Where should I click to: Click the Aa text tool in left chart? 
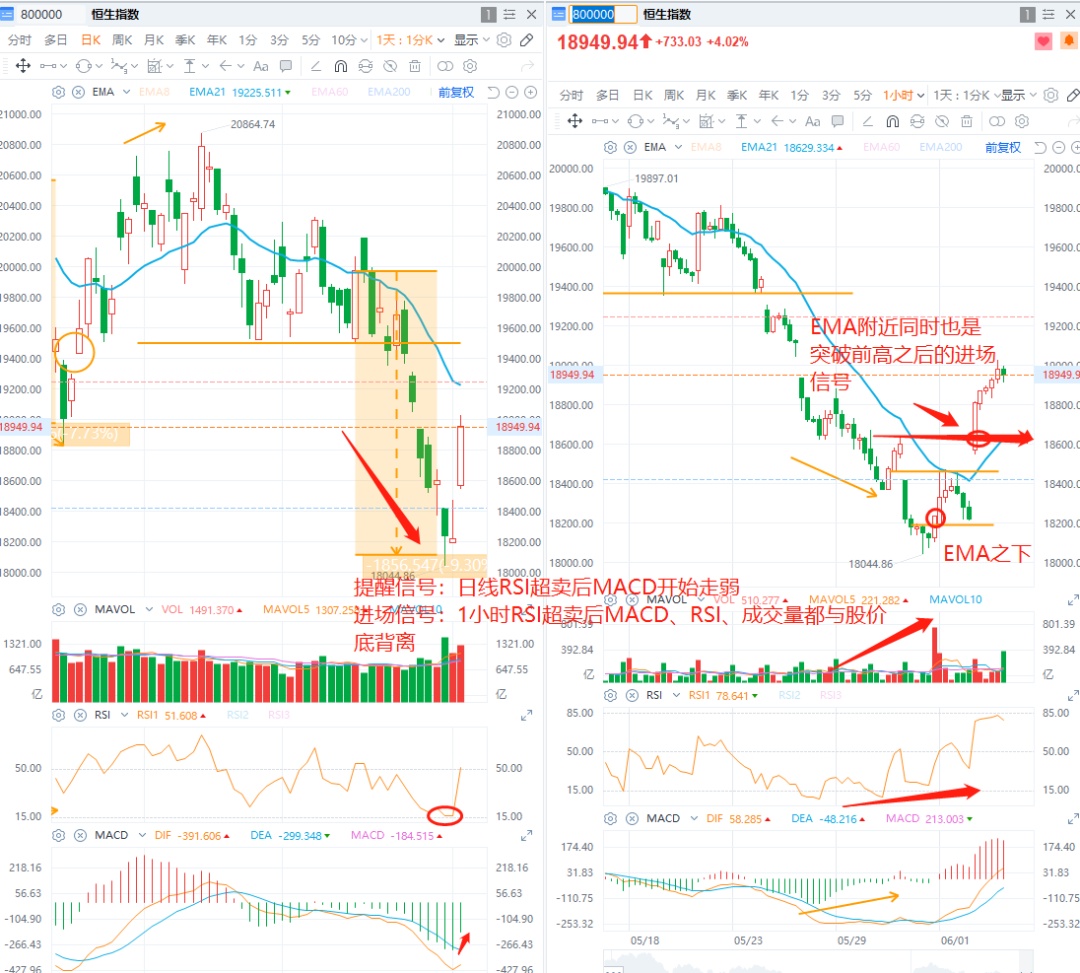coord(260,66)
